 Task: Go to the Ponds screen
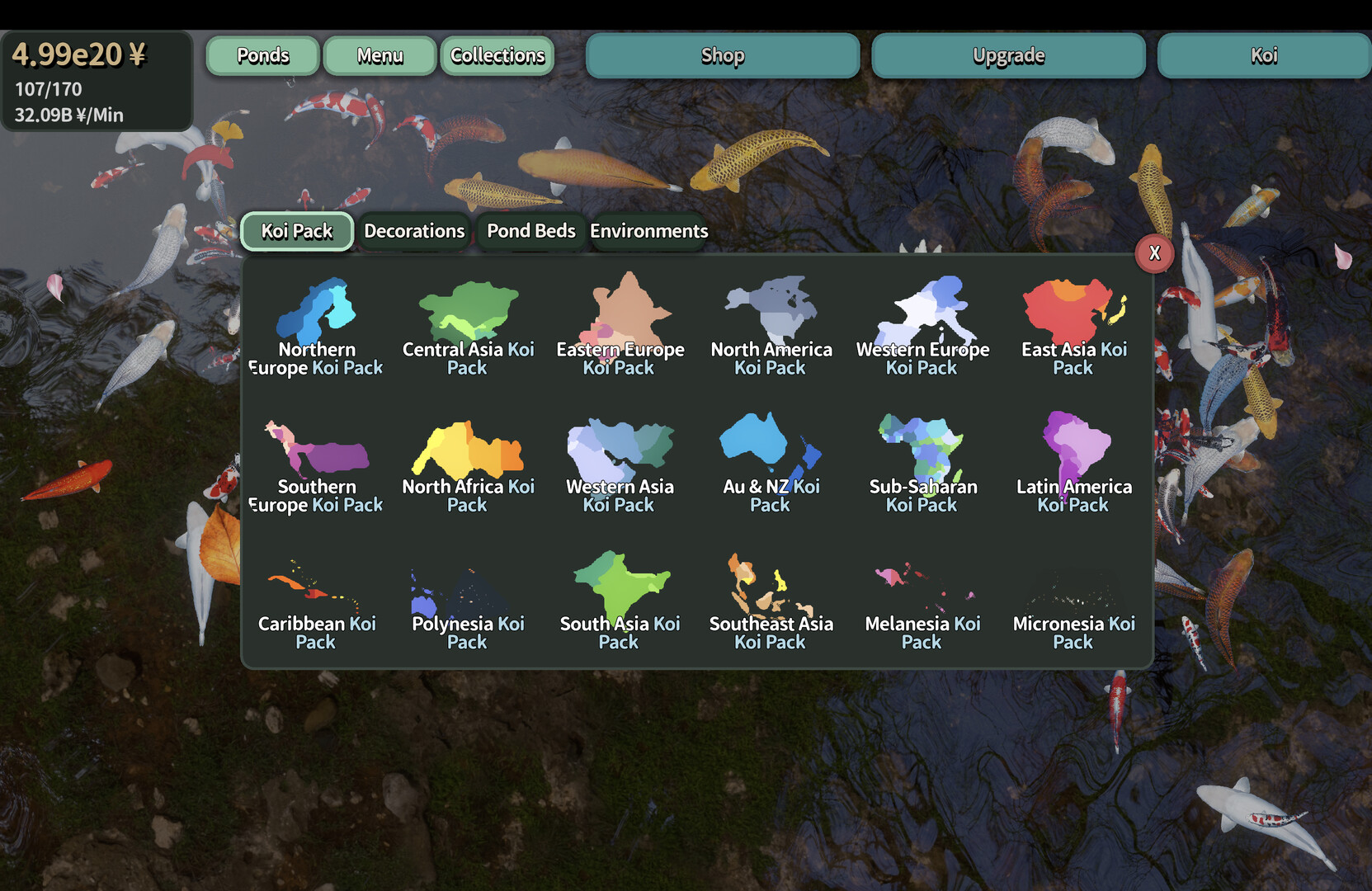[262, 55]
